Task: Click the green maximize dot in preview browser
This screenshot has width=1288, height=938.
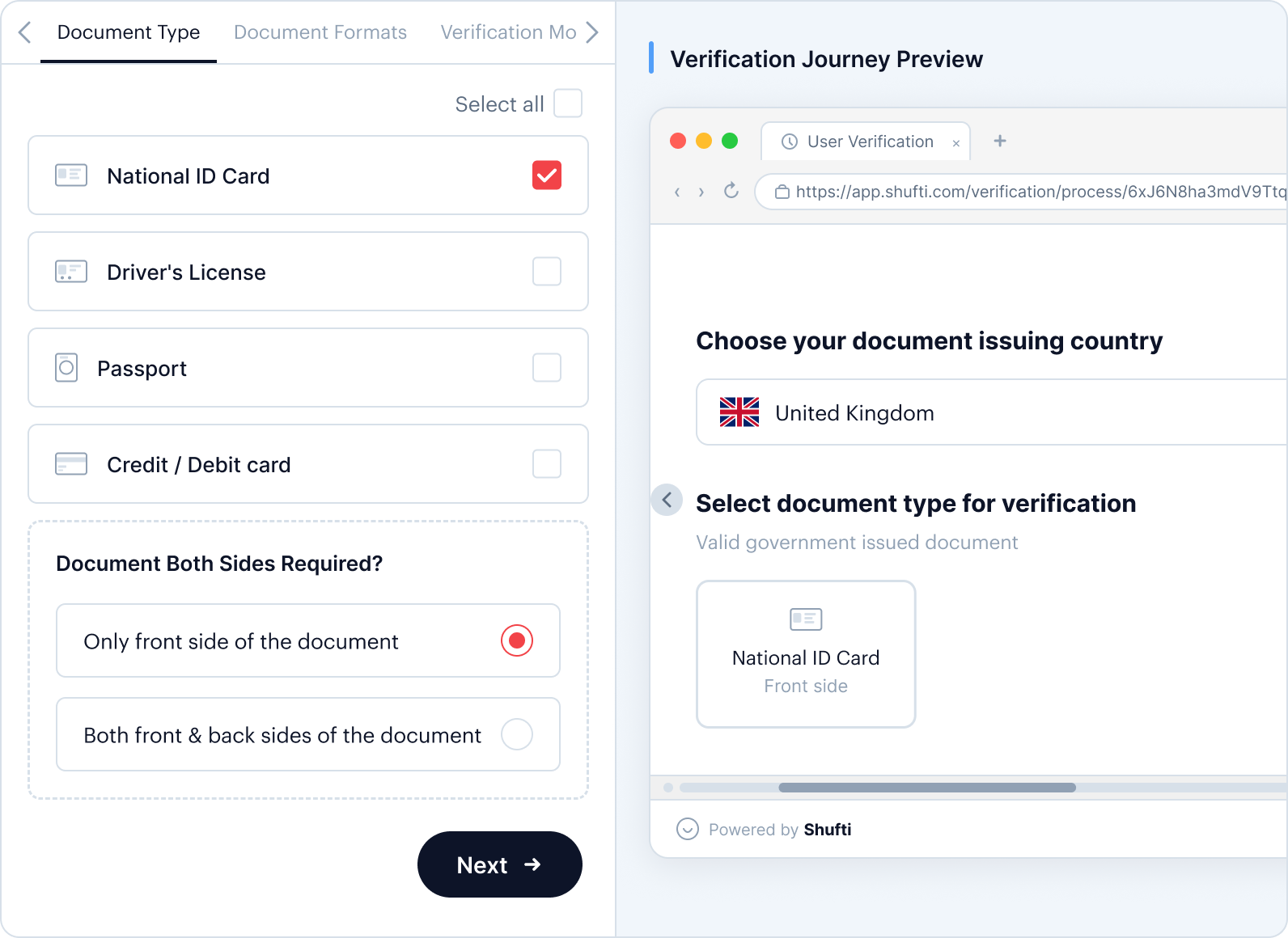Action: coord(730,141)
